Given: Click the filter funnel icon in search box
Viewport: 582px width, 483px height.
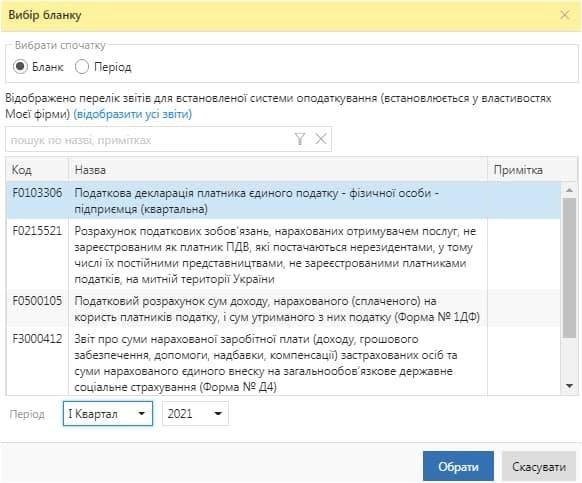Looking at the screenshot, I should pyautogui.click(x=300, y=139).
